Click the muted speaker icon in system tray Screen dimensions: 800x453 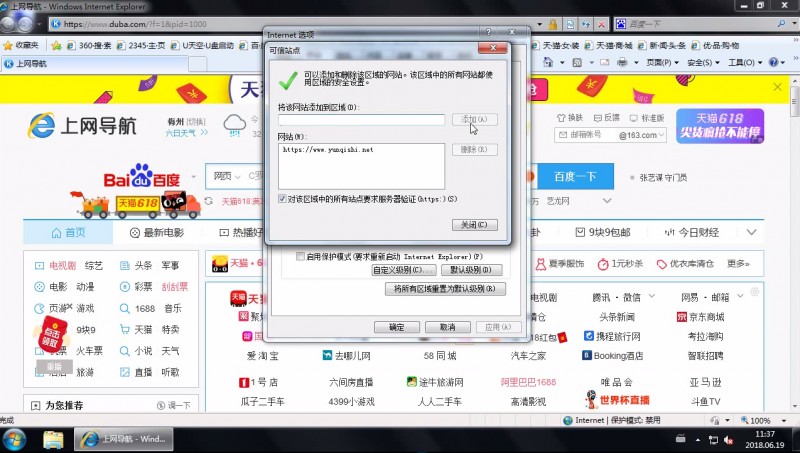730,440
